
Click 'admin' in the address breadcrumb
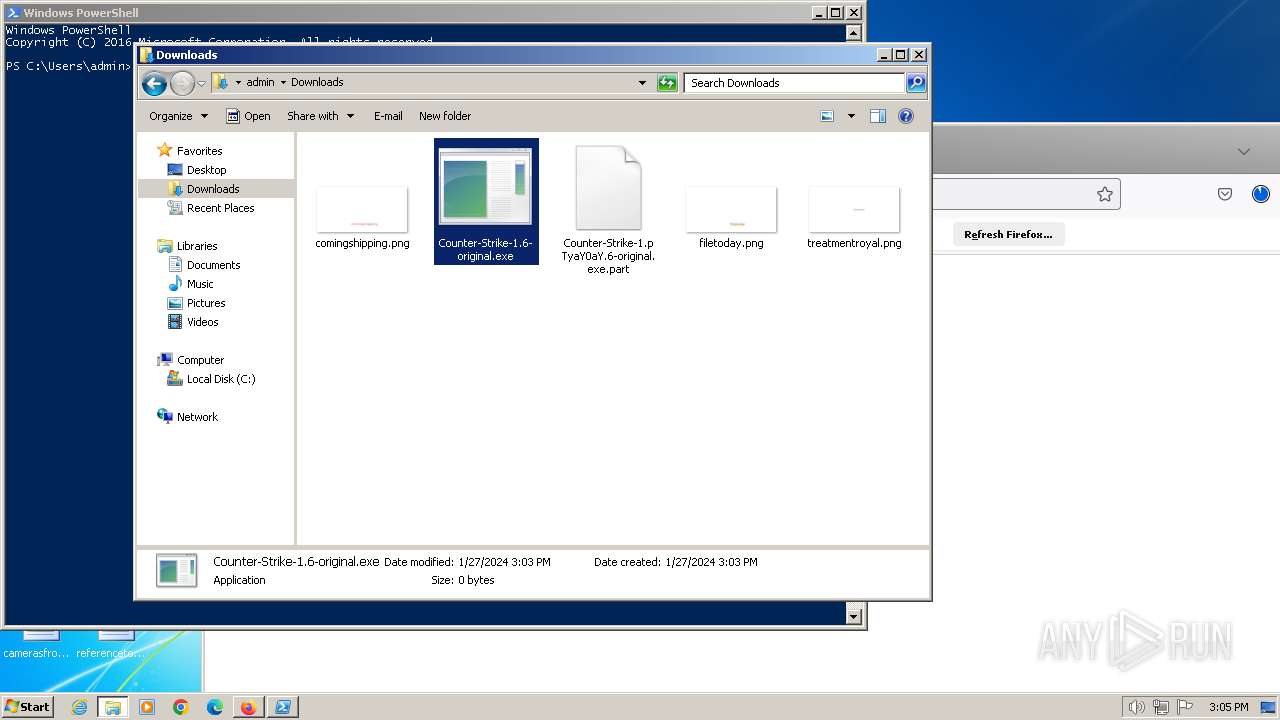[260, 82]
